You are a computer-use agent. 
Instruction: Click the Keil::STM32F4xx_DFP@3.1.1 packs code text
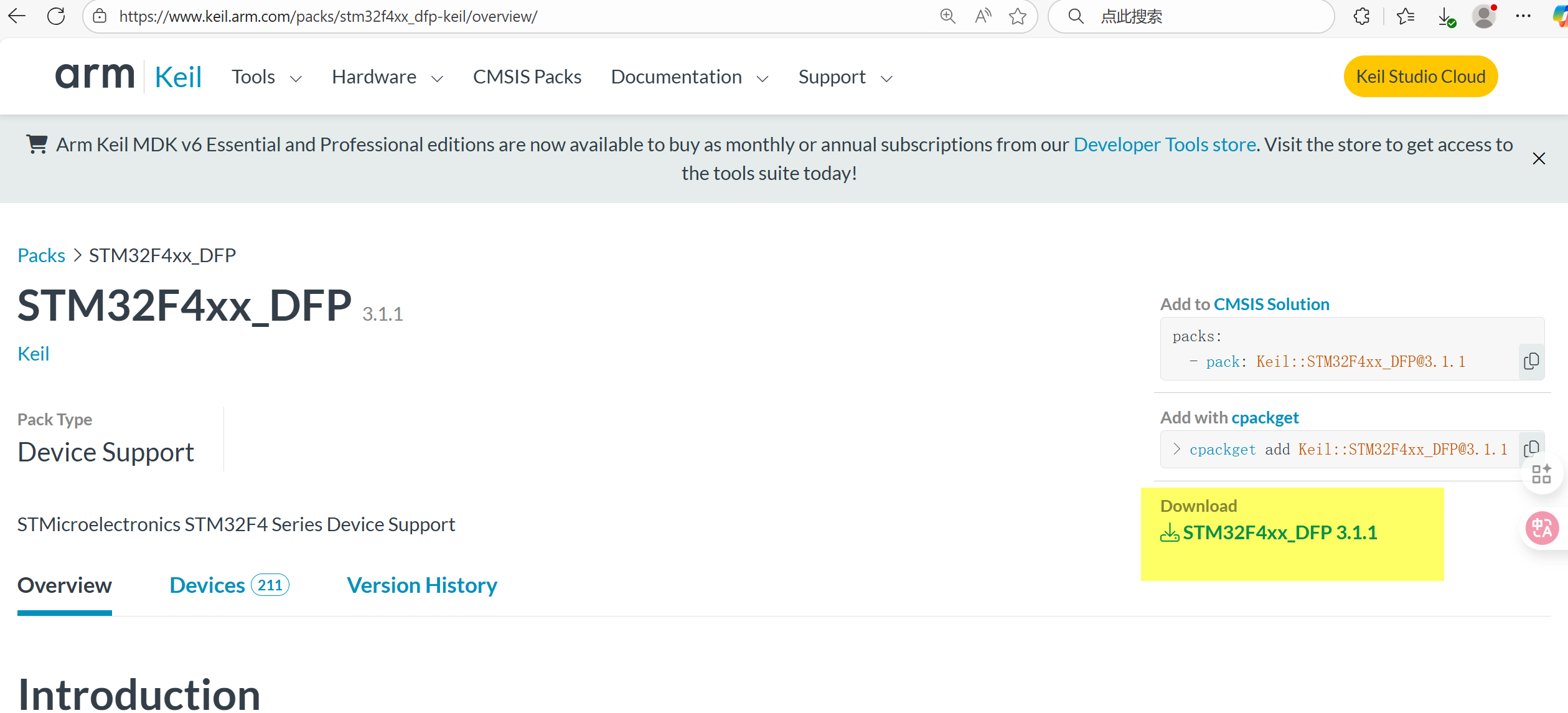click(x=1361, y=362)
